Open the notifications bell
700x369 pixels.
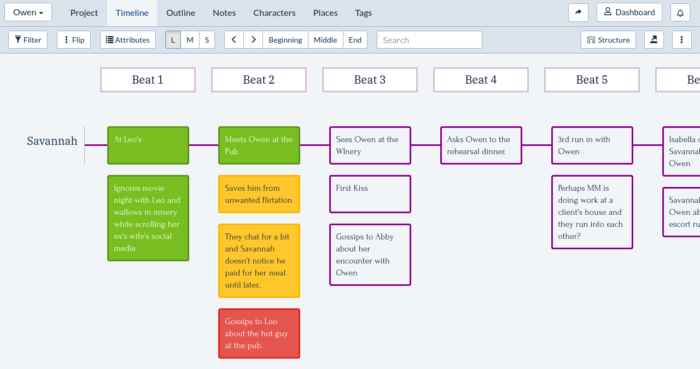[680, 12]
